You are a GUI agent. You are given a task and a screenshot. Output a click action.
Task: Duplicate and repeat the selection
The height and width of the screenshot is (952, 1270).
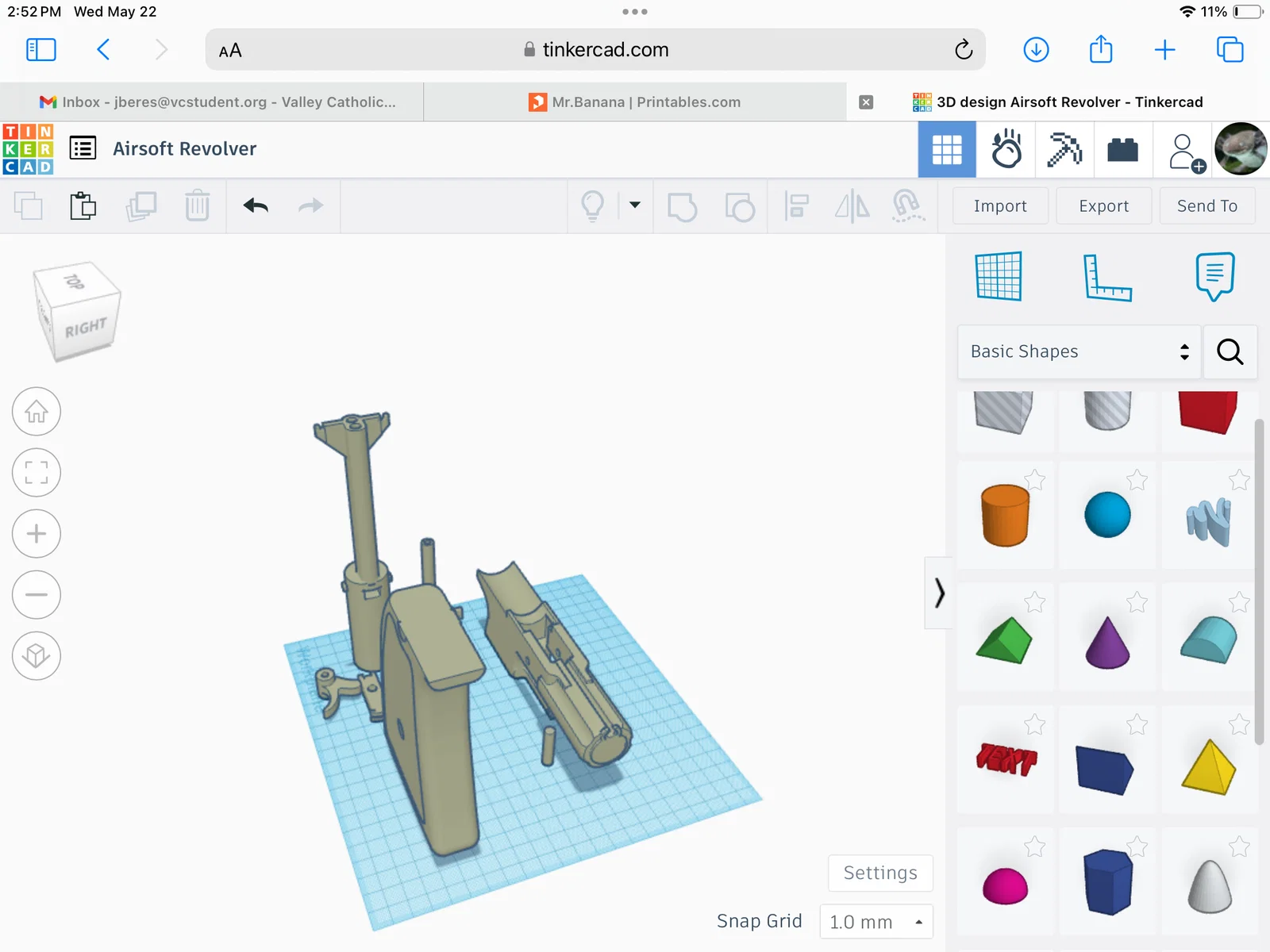pos(141,206)
